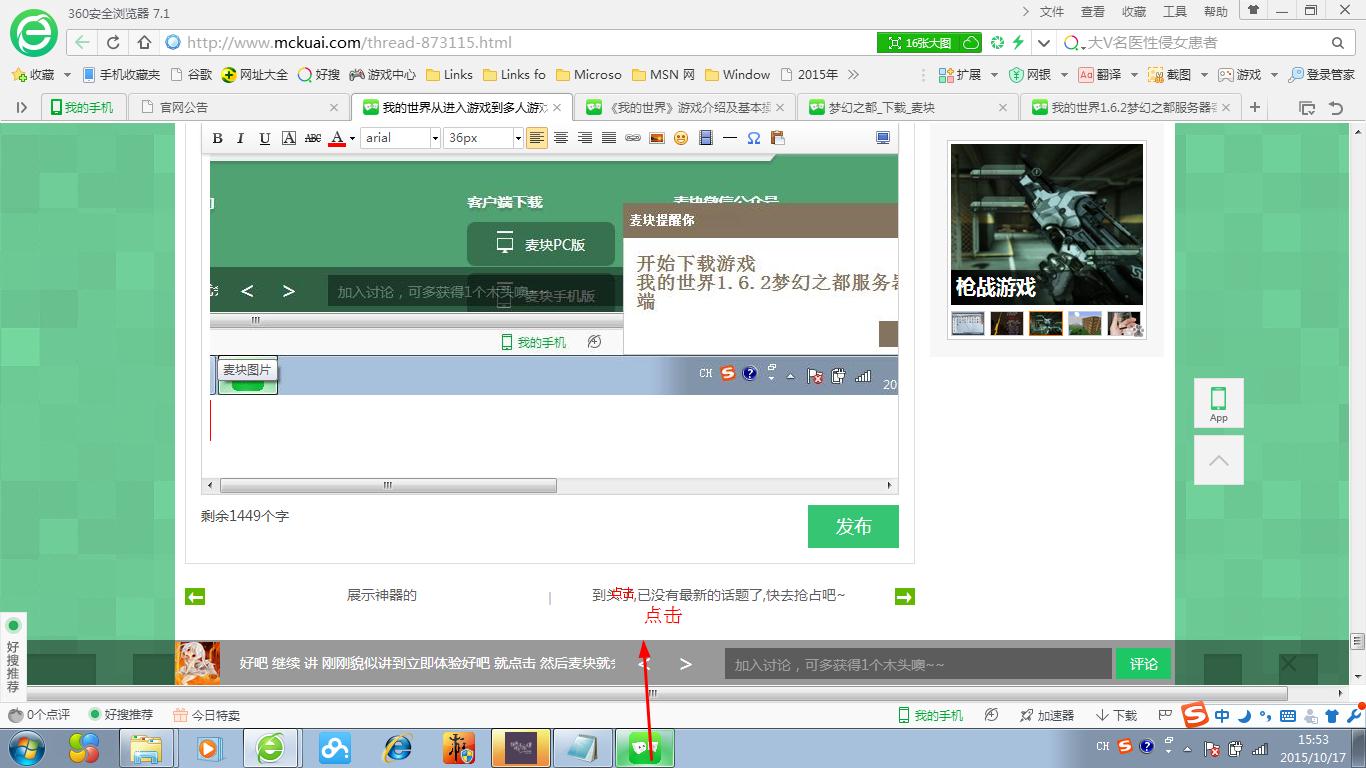Viewport: 1366px width, 768px height.
Task: Click the back-to-top up arrow button
Action: [x=1218, y=460]
